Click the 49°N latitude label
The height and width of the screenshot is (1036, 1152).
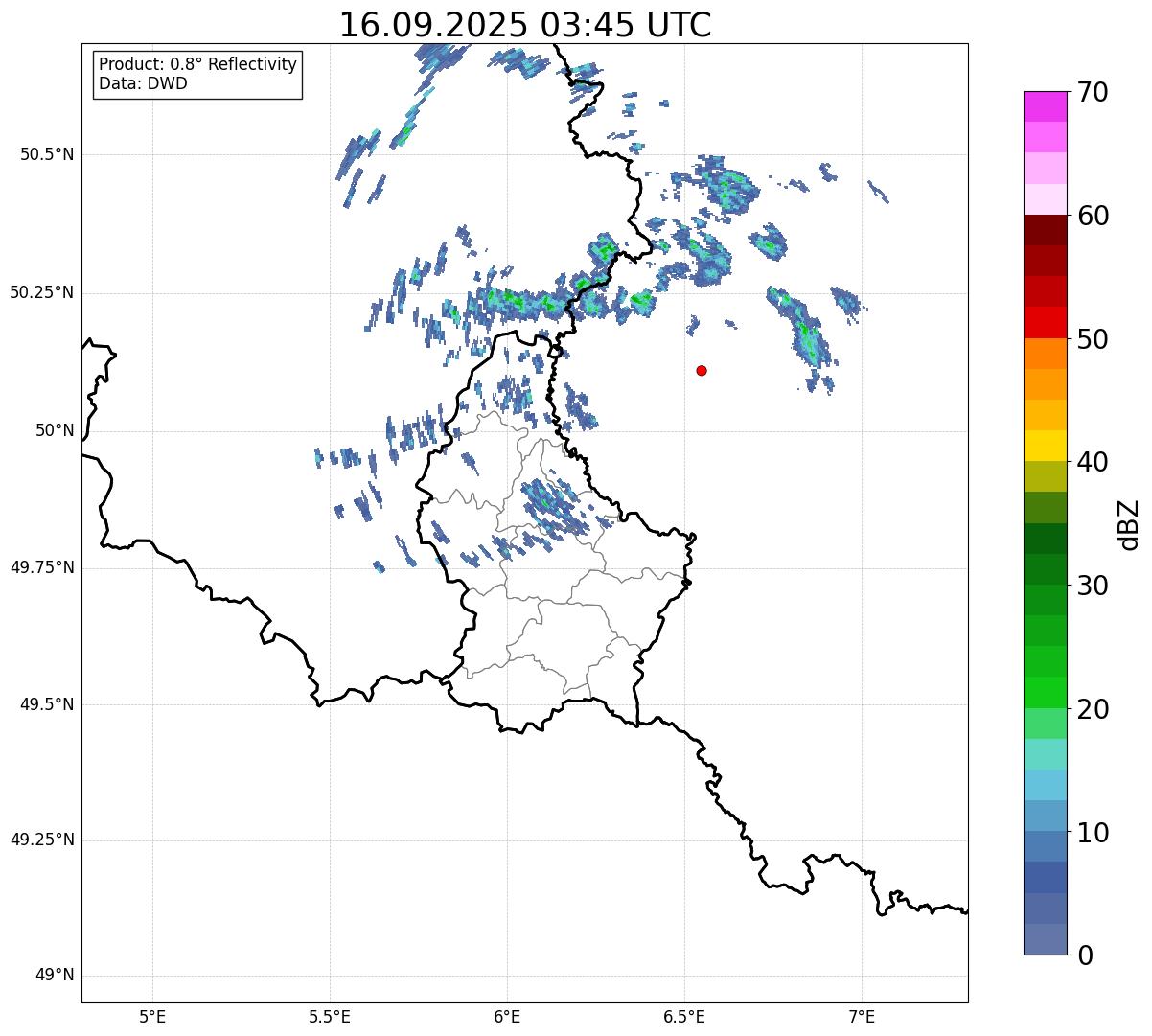coord(55,976)
